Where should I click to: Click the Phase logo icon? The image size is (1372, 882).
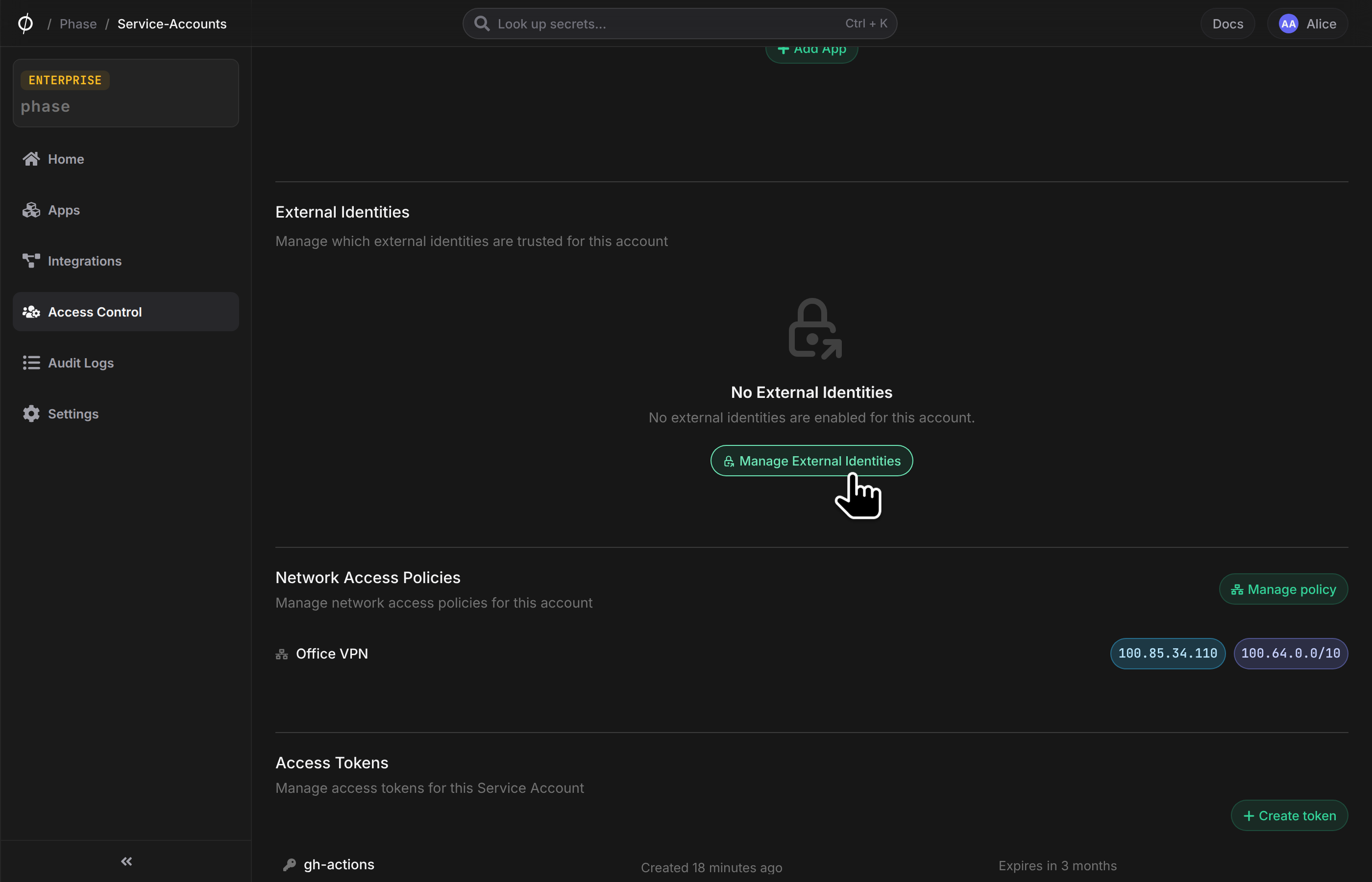(x=25, y=24)
